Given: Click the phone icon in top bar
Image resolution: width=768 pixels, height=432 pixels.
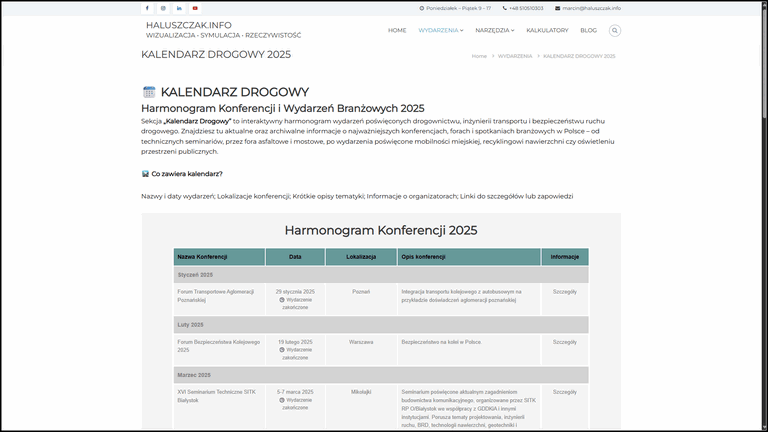Looking at the screenshot, I should tap(505, 8).
